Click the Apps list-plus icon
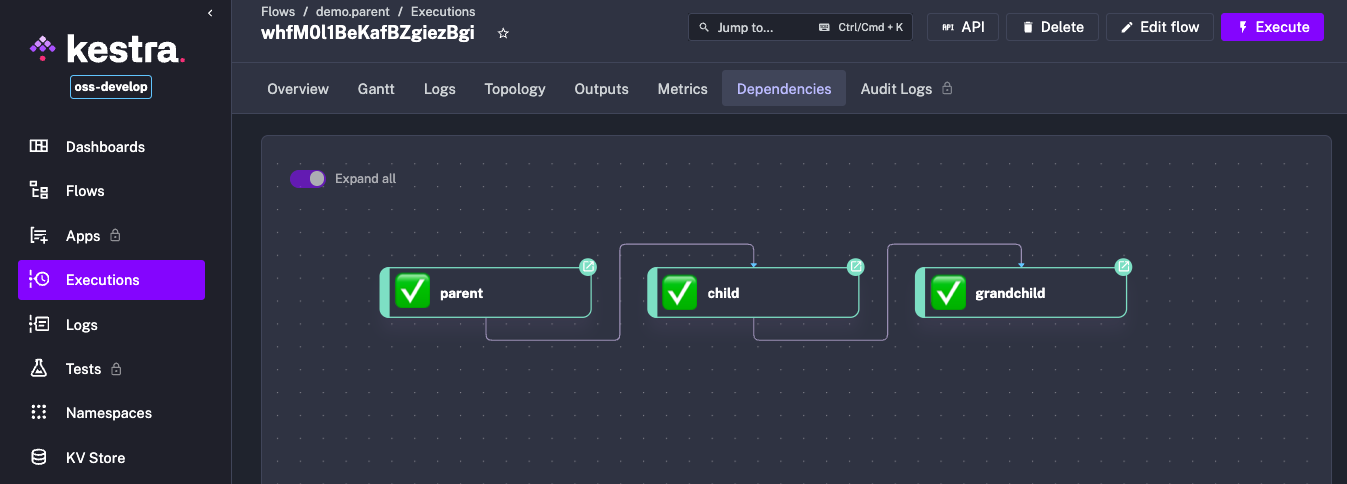This screenshot has height=484, width=1347. click(x=39, y=236)
